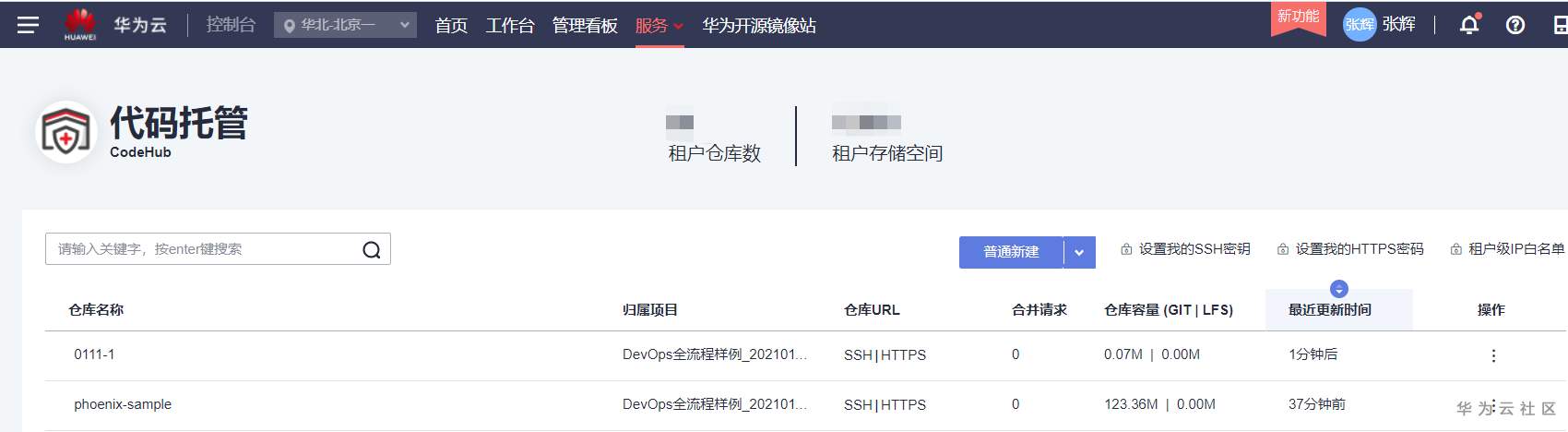Open 工作台
This screenshot has height=432, width=1568.
pyautogui.click(x=510, y=26)
